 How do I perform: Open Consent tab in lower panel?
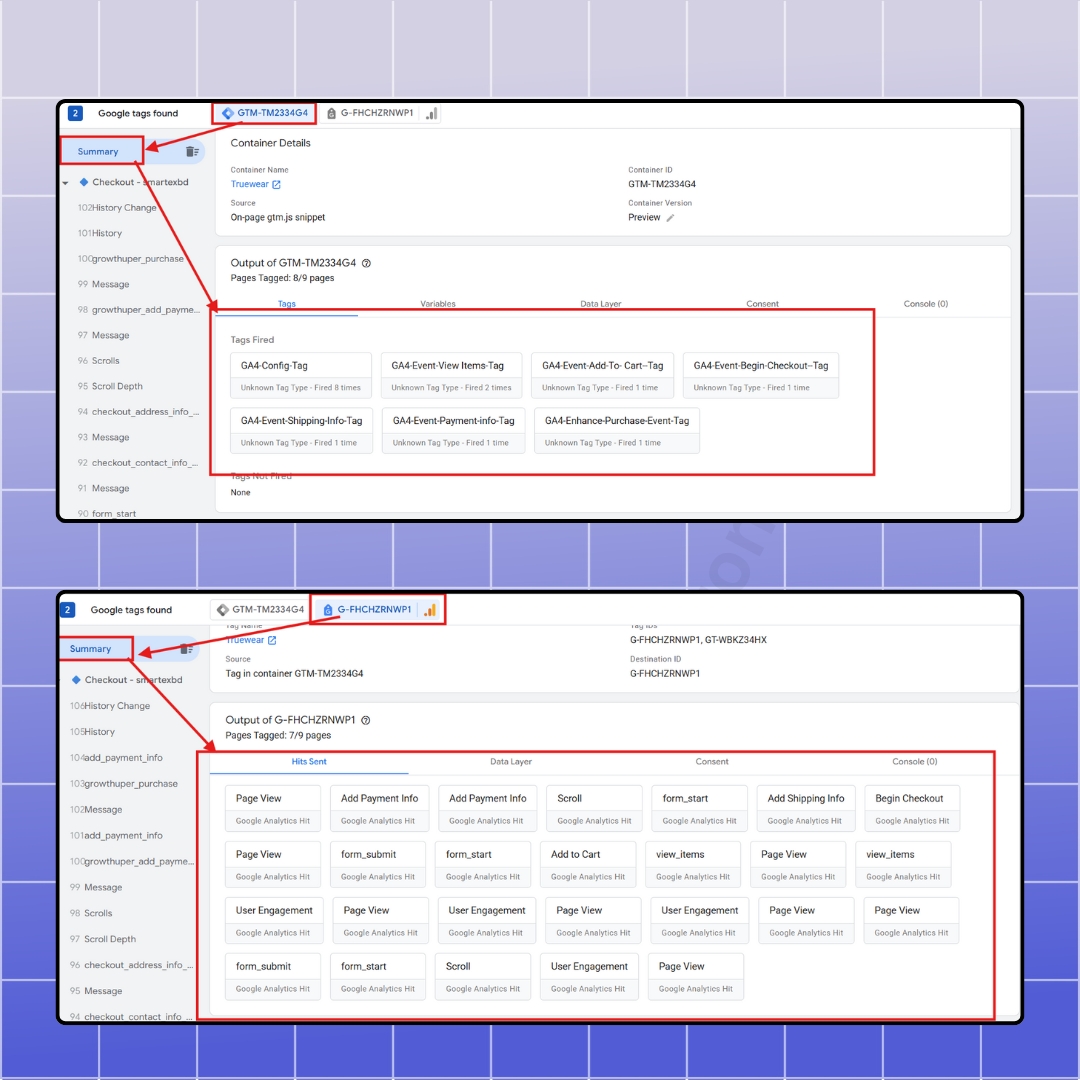tap(712, 762)
